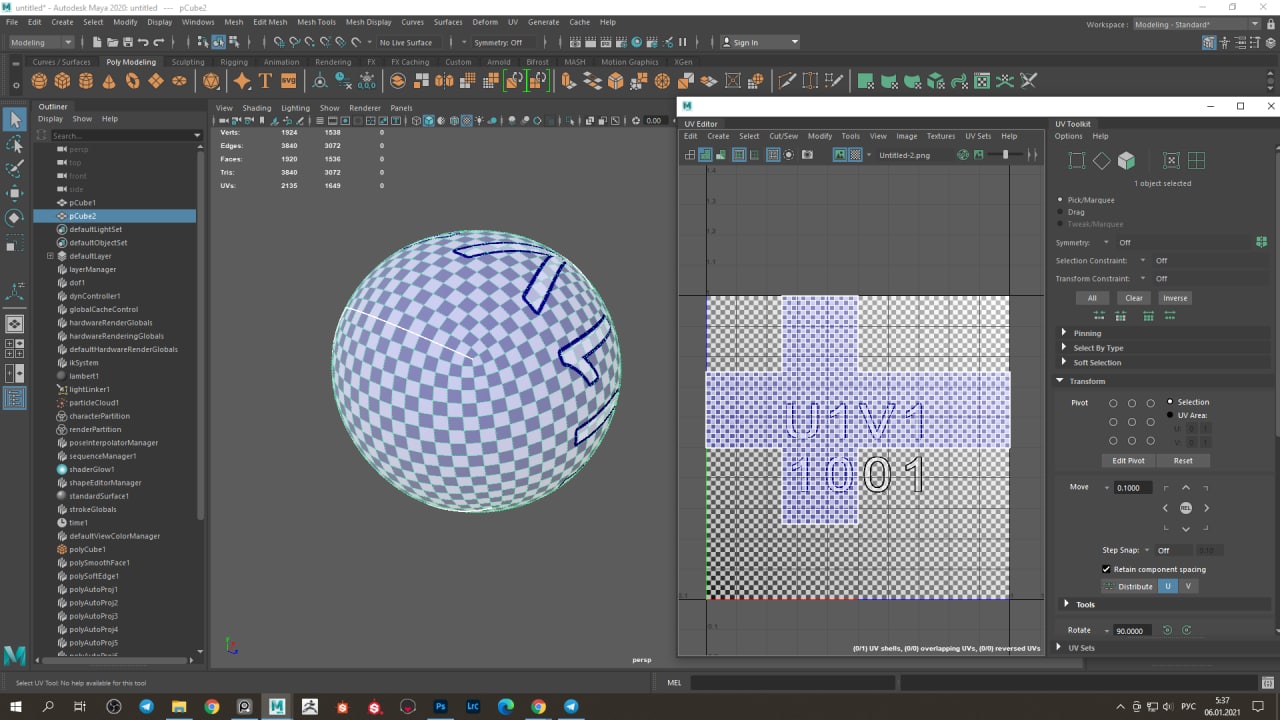
Task: Click the SVG import shelf icon
Action: click(288, 81)
